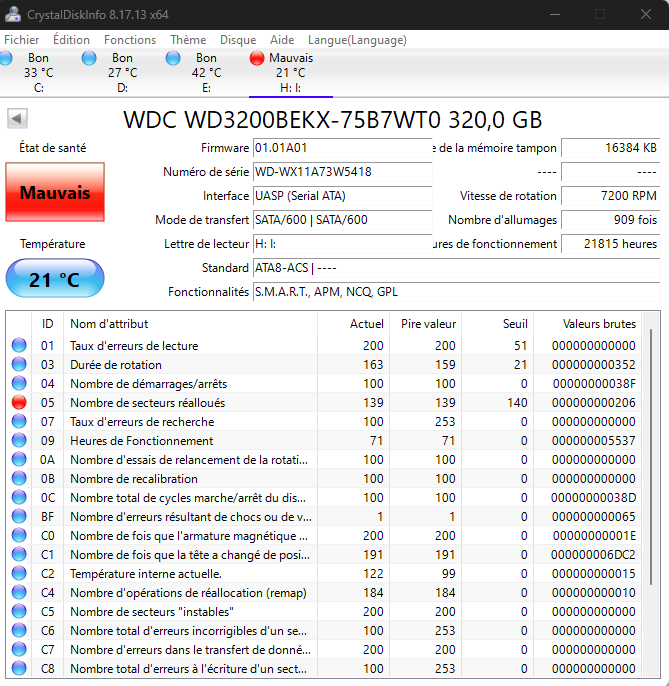Click the Firmware value field

pos(340,148)
